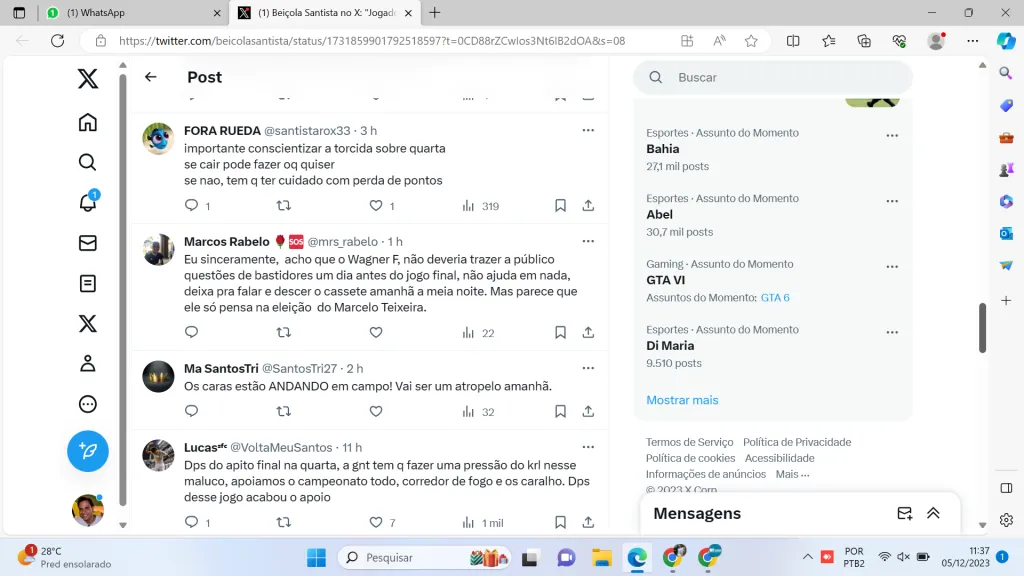Expand the Mensagens panel
Screen dimensions: 1024x576
pyautogui.click(x=933, y=513)
